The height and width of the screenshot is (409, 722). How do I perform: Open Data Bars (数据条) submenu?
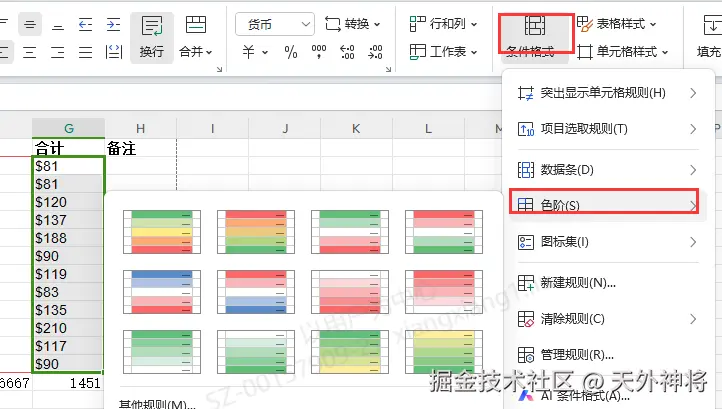[x=608, y=170]
